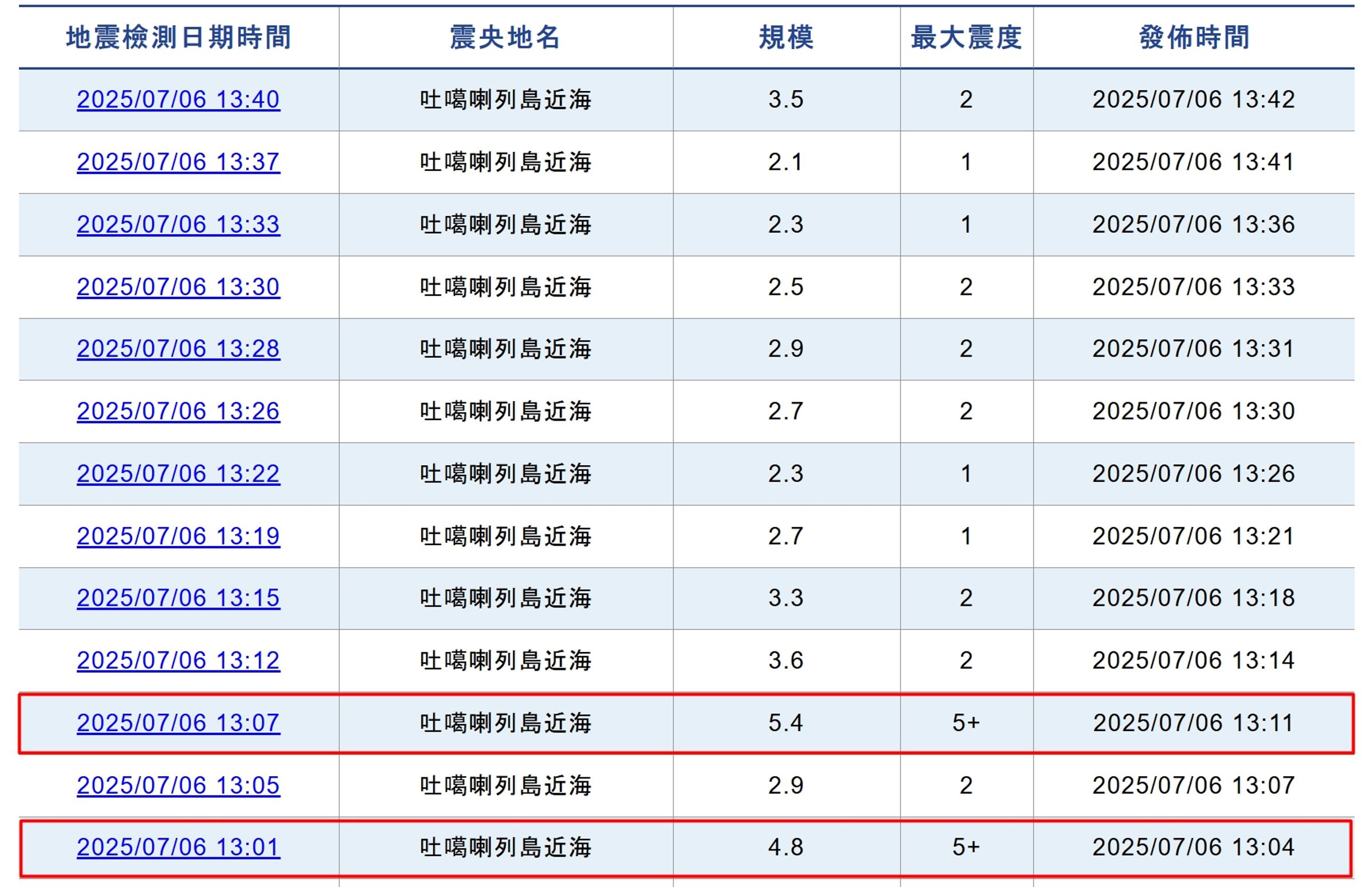The width and height of the screenshot is (1372, 887).
Task: Open earthquake record 2025/07/06 13:30
Action: coord(178,287)
